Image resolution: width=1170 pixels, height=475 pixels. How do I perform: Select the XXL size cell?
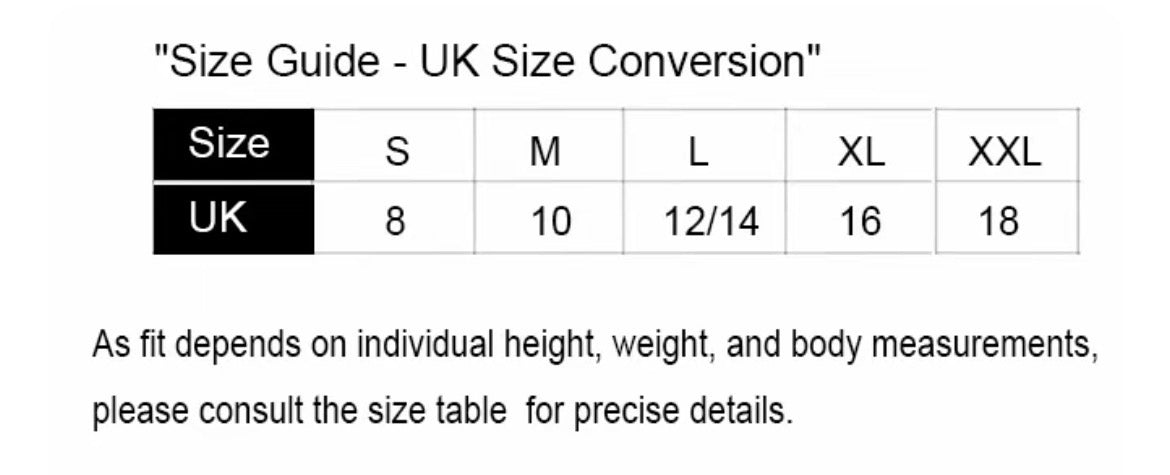tap(1007, 145)
